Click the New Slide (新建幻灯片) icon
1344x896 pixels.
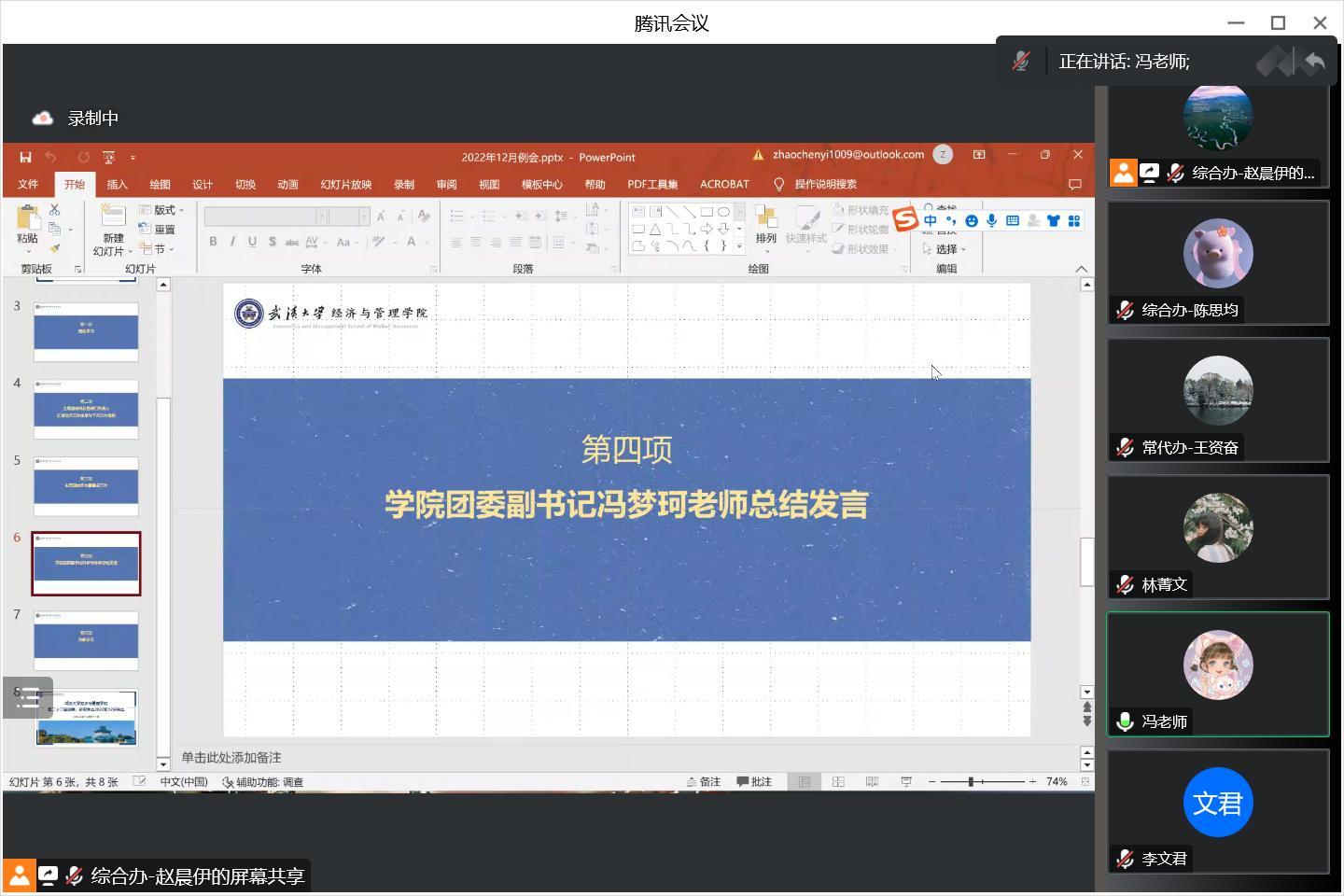pyautogui.click(x=113, y=219)
